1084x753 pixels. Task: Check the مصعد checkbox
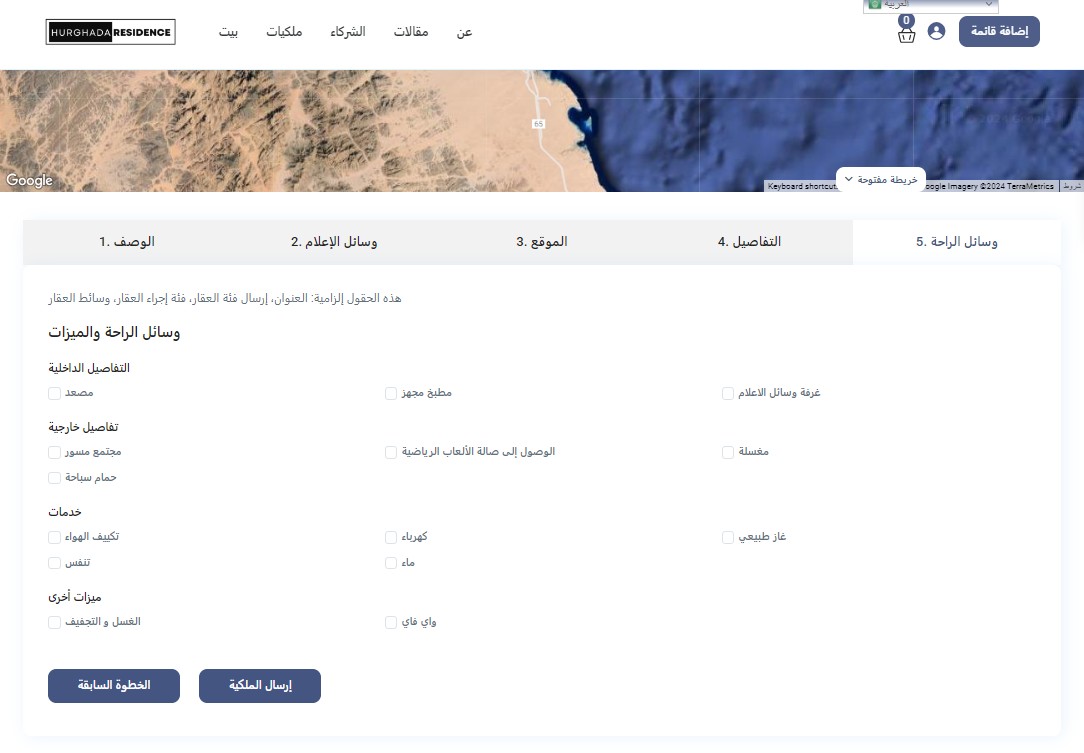55,393
